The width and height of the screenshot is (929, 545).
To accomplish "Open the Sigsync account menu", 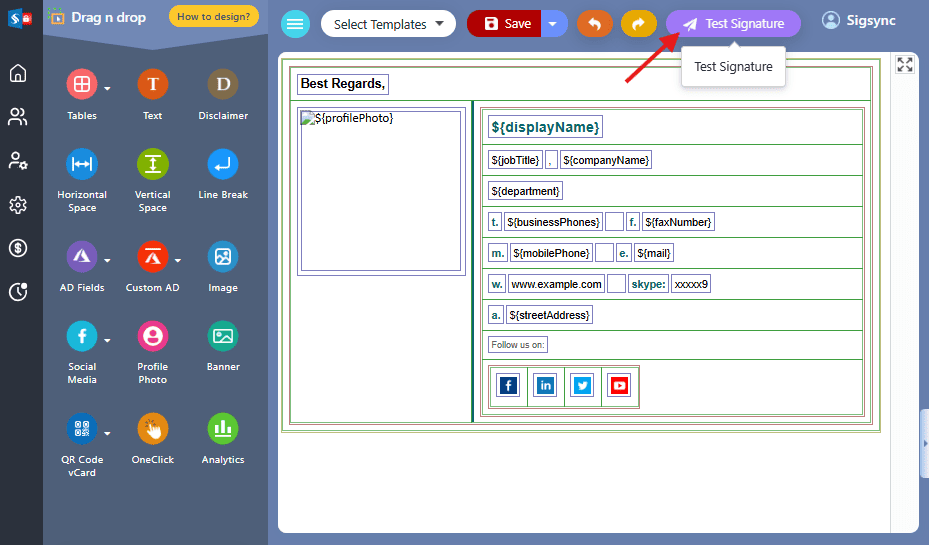I will coord(858,20).
